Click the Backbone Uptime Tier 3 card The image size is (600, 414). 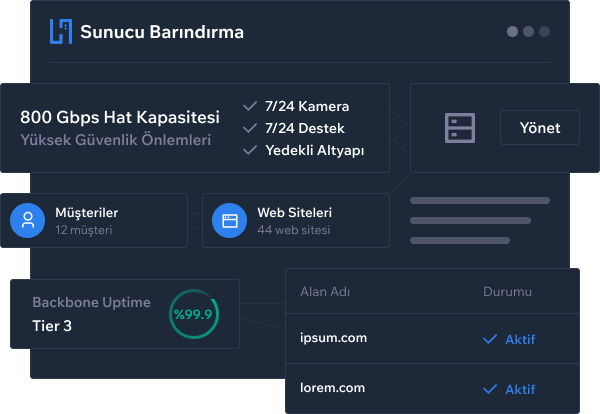125,314
